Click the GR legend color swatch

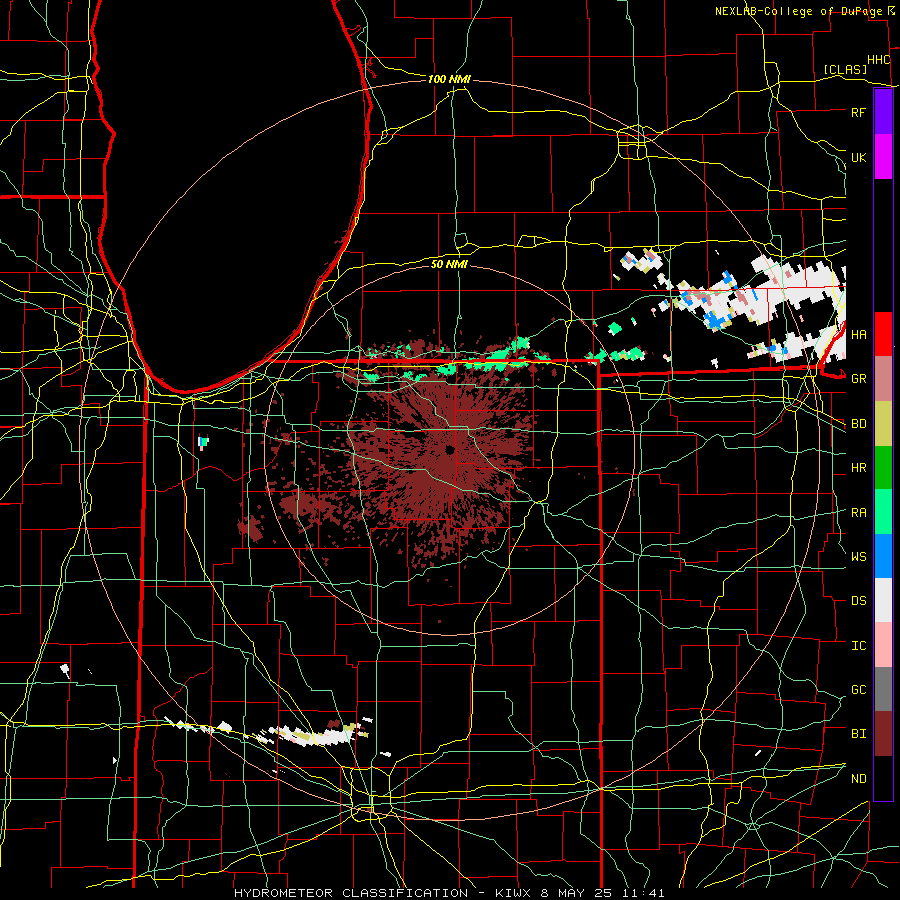tap(883, 379)
